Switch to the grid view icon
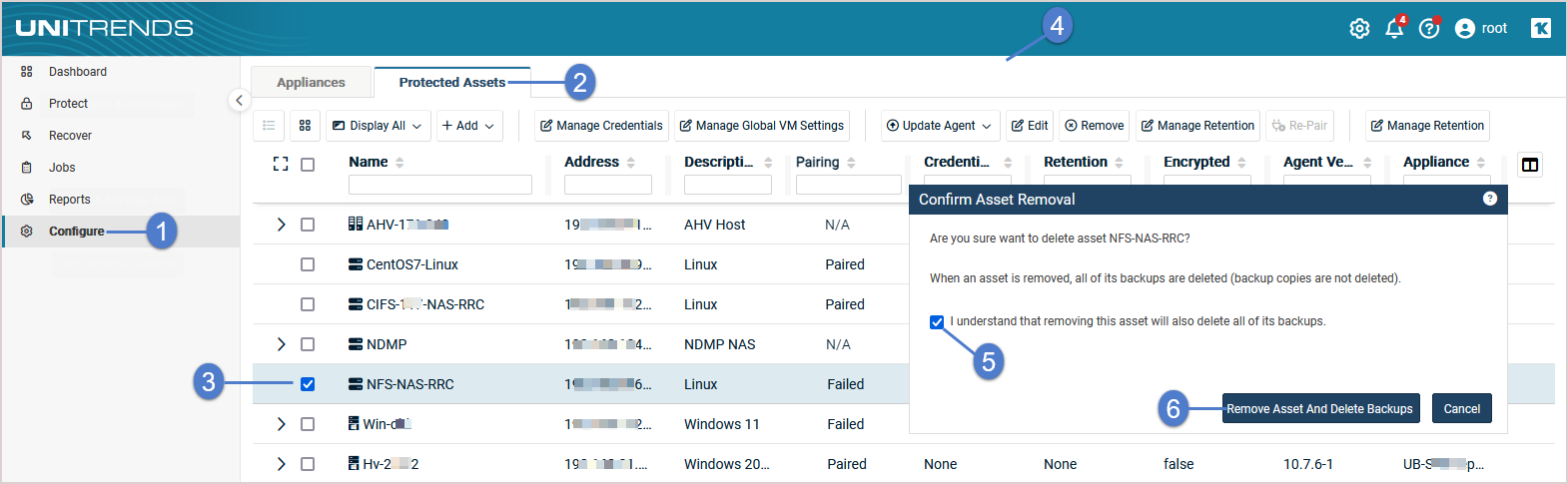 [305, 126]
